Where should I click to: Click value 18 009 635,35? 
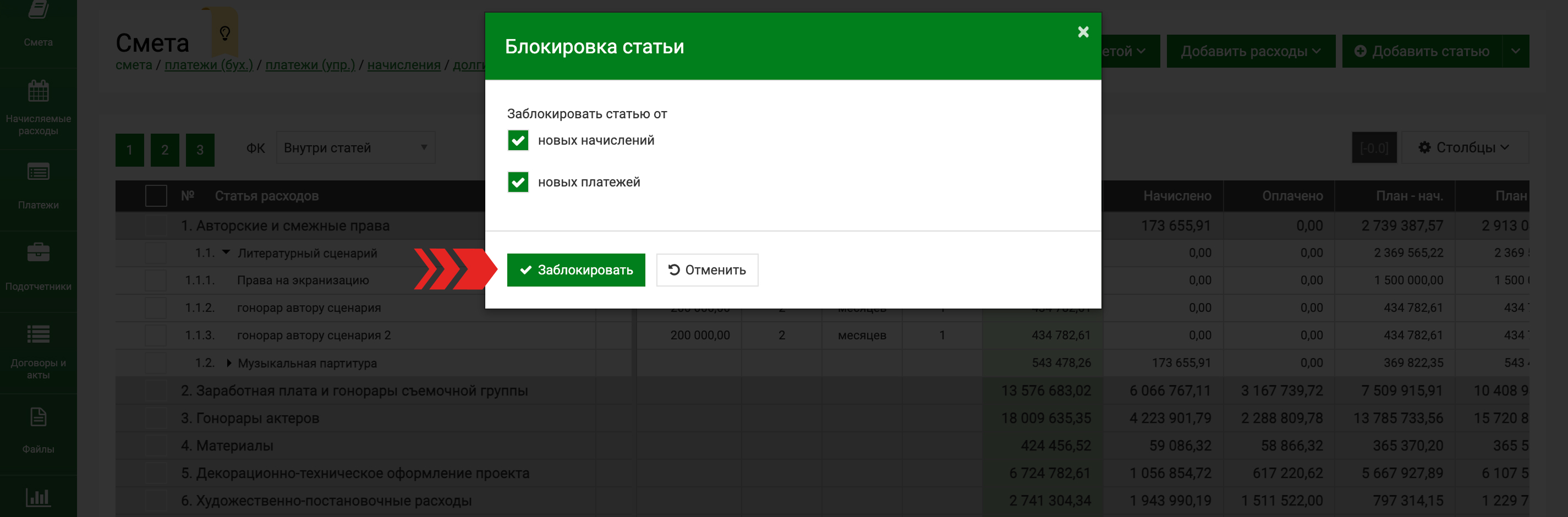(x=1046, y=418)
